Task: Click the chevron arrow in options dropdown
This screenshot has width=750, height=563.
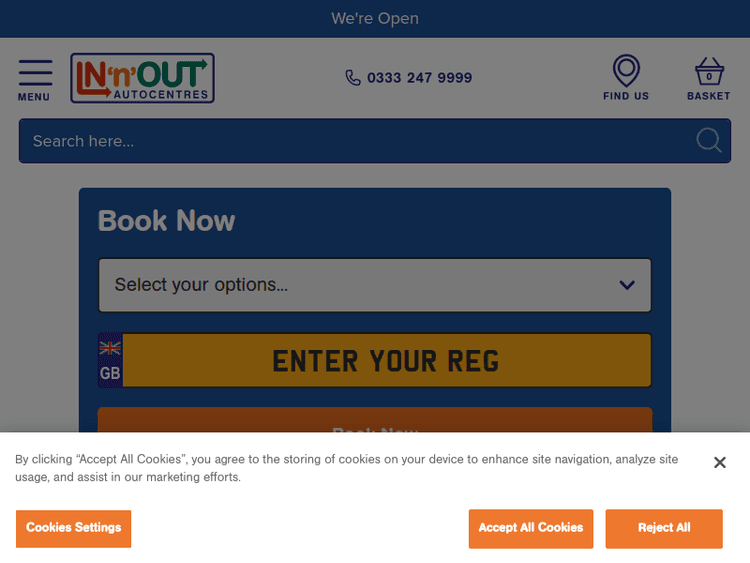Action: tap(627, 285)
